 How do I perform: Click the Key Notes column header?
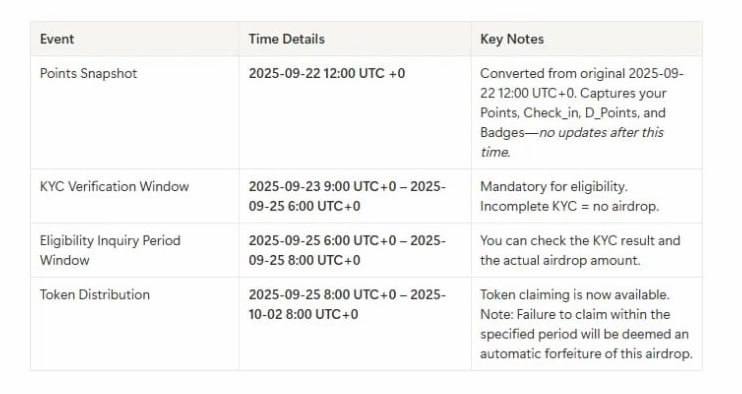(512, 39)
